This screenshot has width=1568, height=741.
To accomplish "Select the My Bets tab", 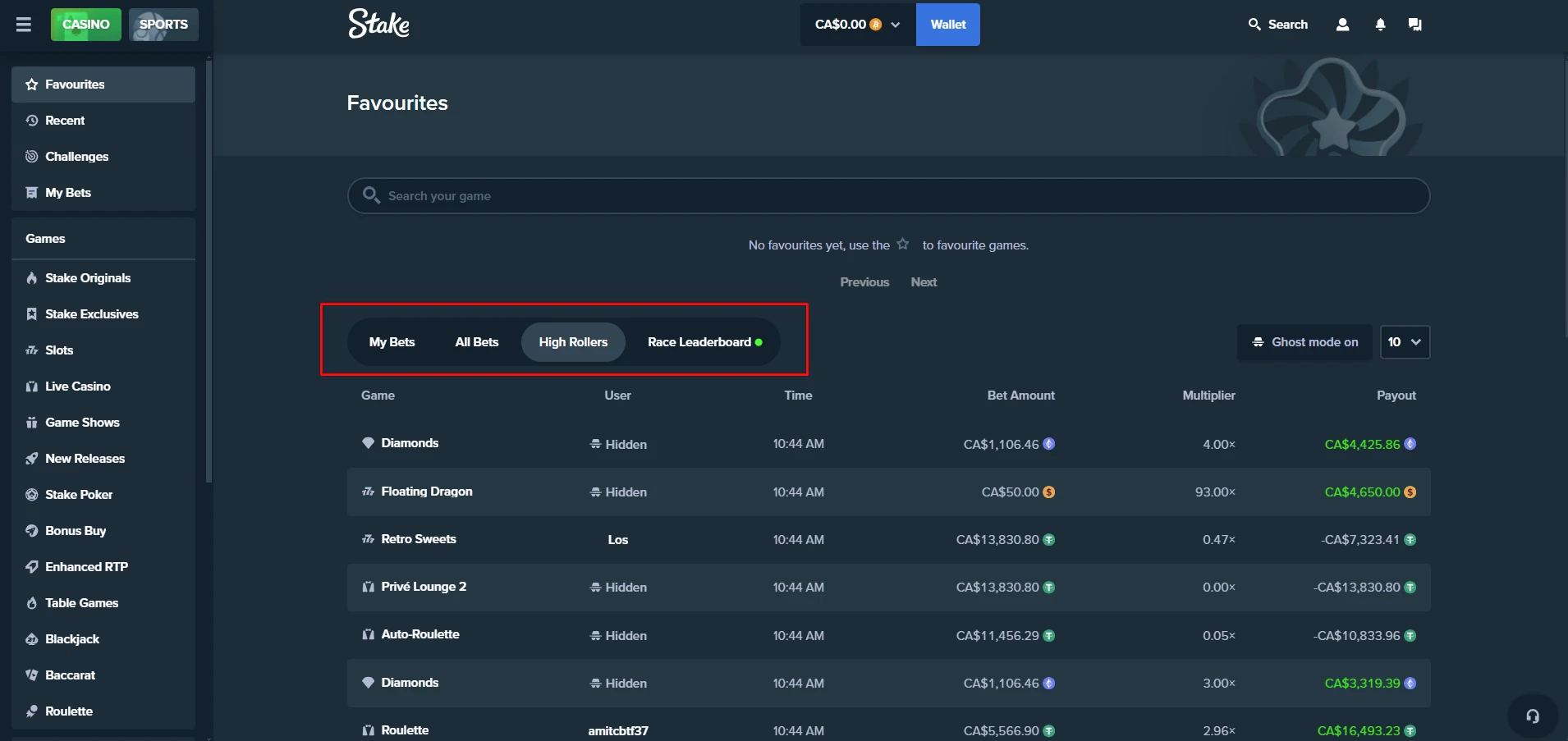I will 392,342.
